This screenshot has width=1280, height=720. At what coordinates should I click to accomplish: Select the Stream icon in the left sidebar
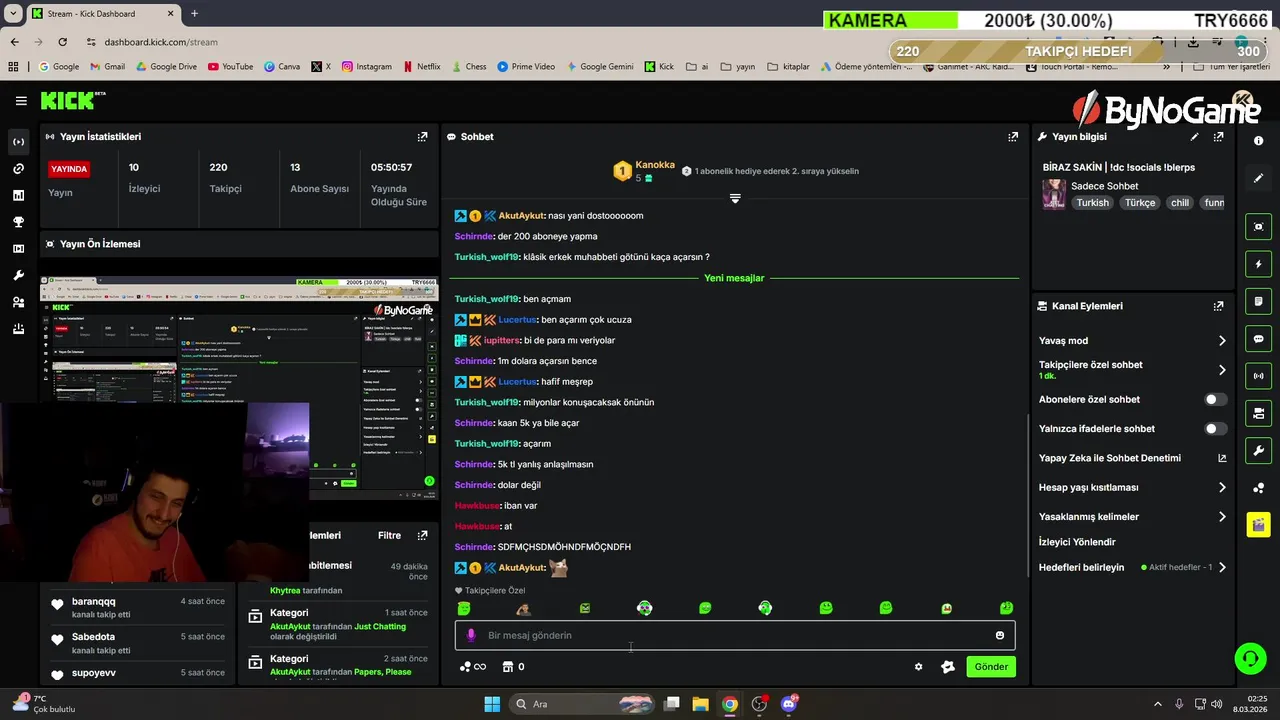tap(18, 142)
